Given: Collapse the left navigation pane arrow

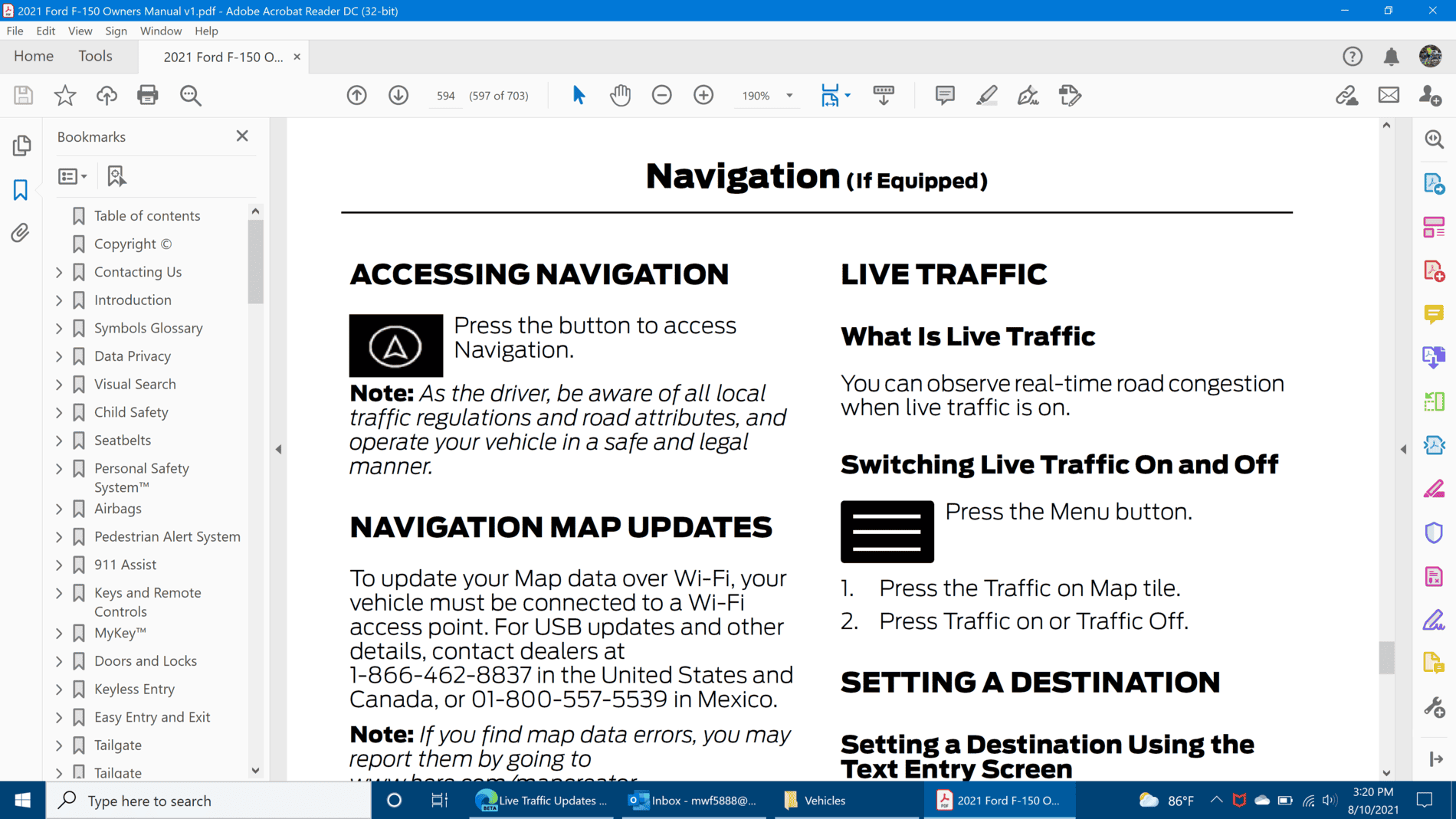Looking at the screenshot, I should point(279,450).
